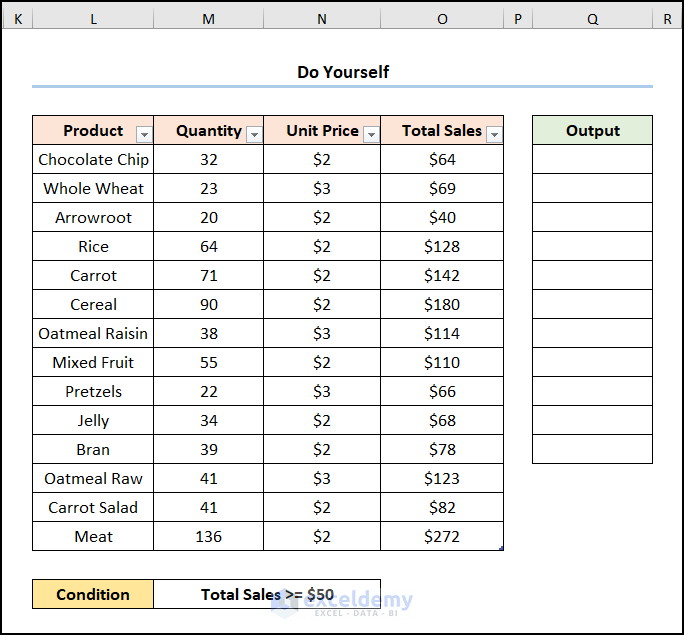Click the total sales $66 cell

click(x=442, y=392)
